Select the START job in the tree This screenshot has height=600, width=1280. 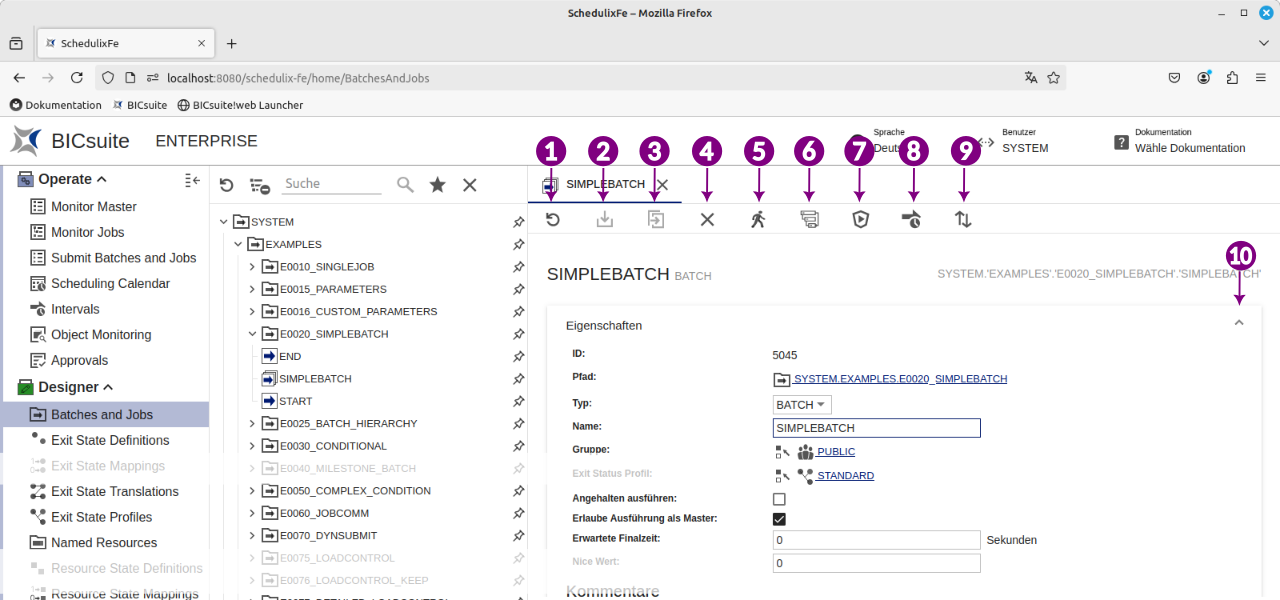point(296,401)
